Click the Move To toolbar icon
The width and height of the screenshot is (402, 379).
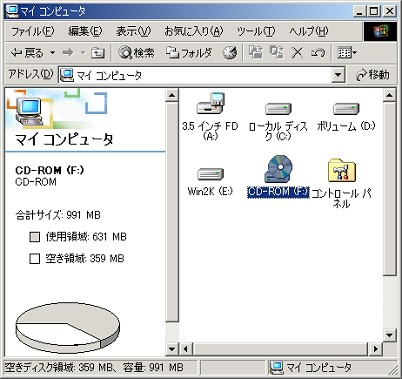click(x=256, y=53)
